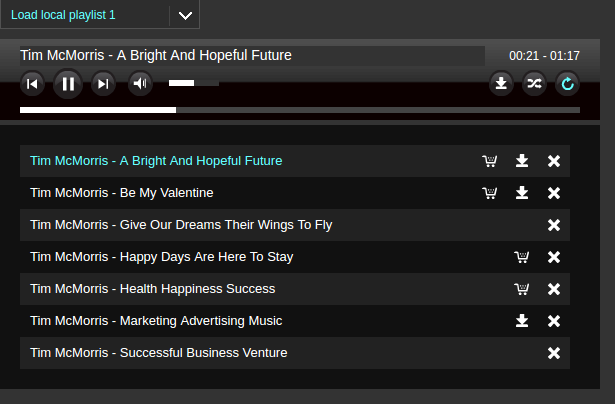The image size is (615, 404).
Task: Adjust the volume slider
Action: [193, 84]
